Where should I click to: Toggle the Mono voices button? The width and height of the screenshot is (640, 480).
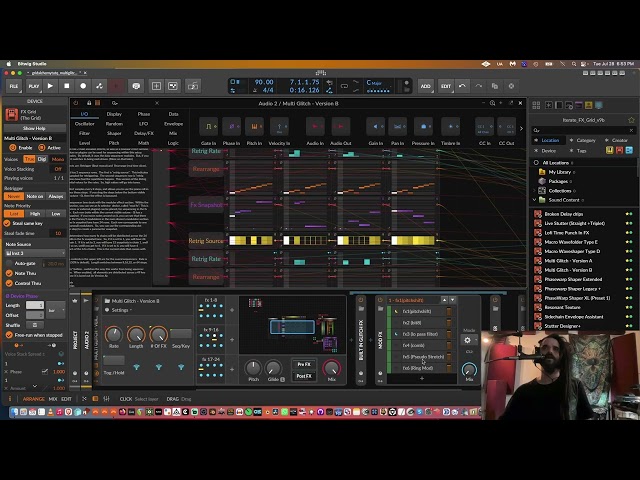(x=58, y=159)
